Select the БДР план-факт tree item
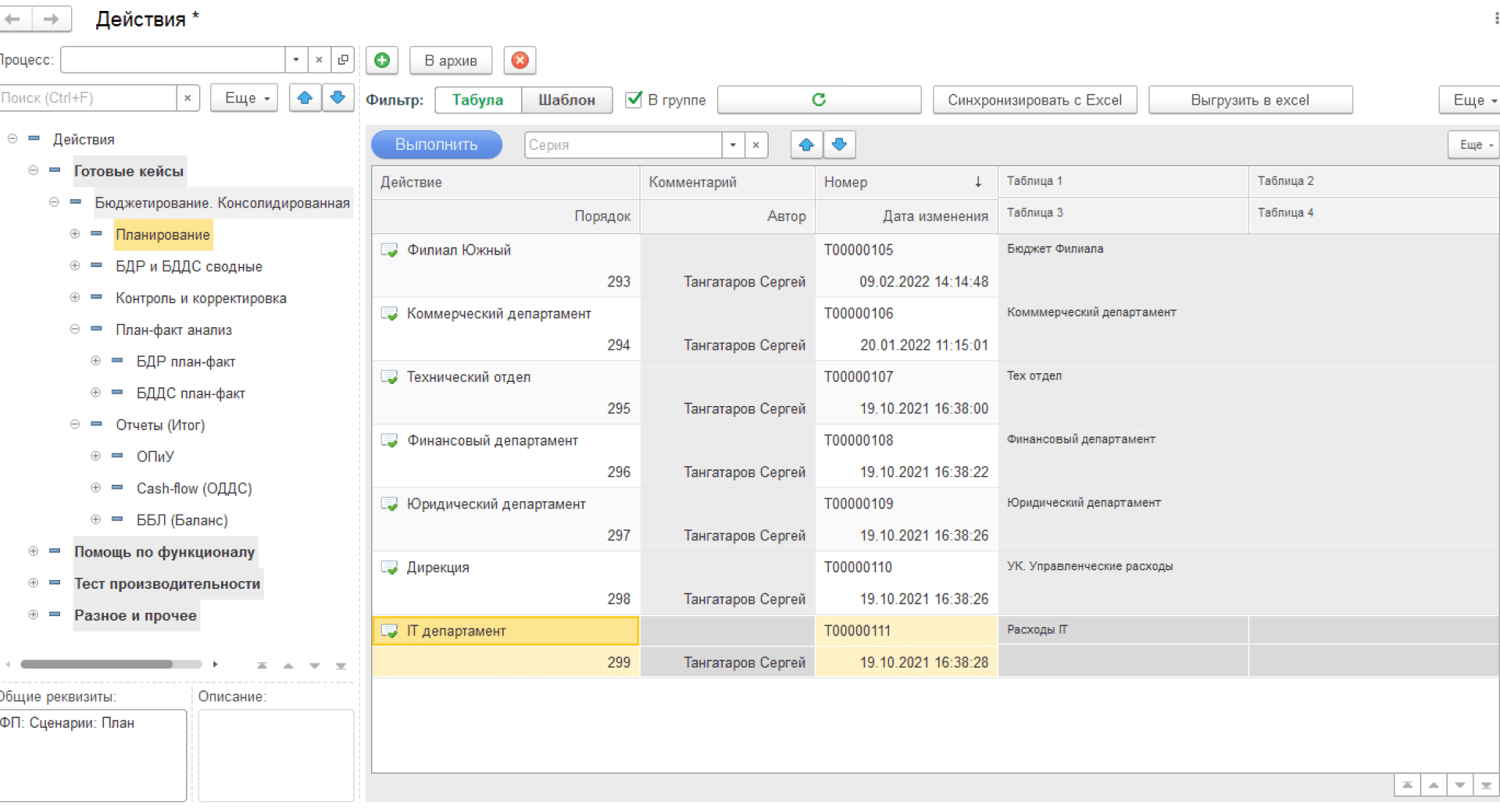 [x=186, y=361]
